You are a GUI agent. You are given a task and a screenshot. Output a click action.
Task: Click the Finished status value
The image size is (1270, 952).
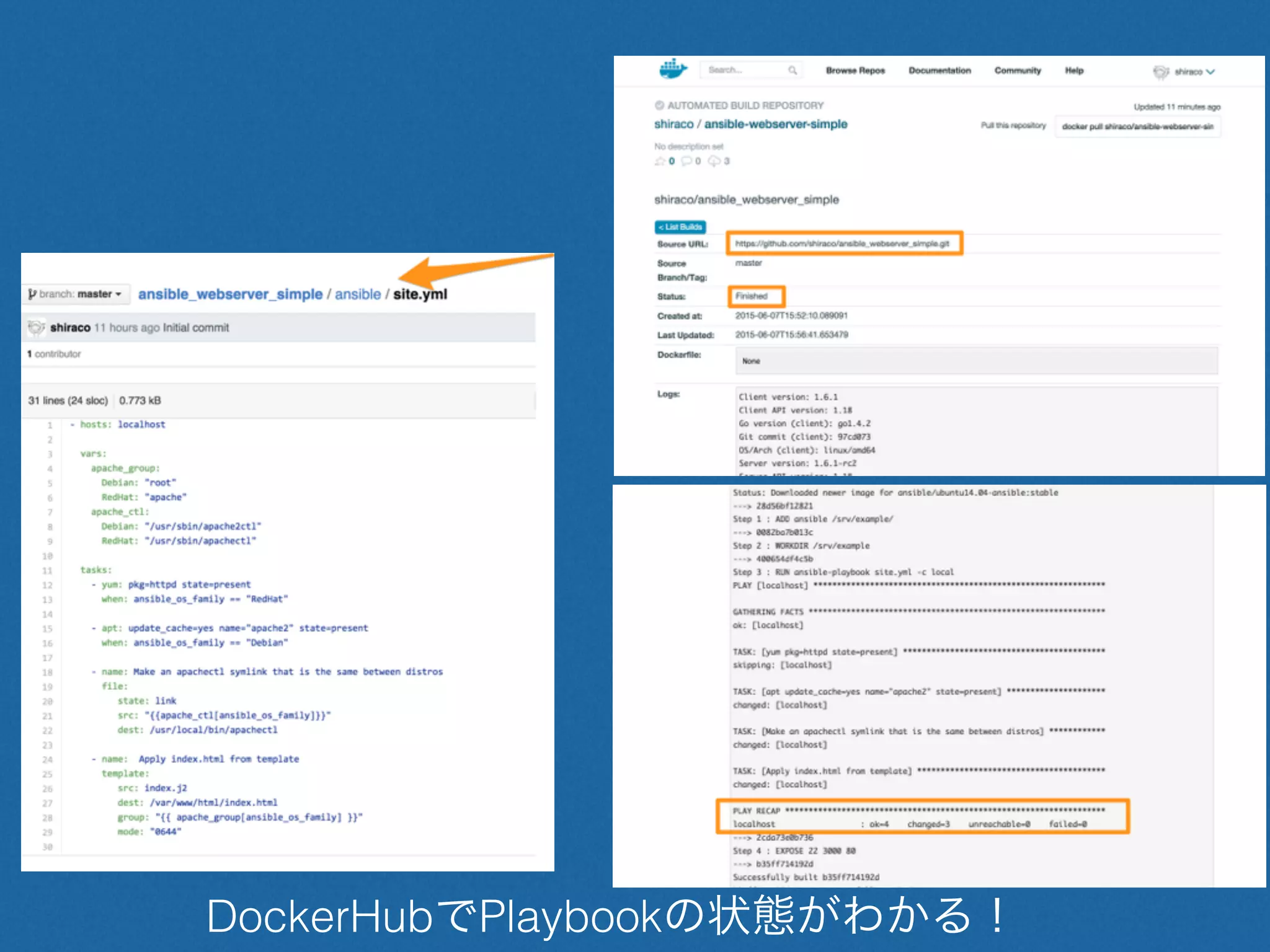(752, 296)
